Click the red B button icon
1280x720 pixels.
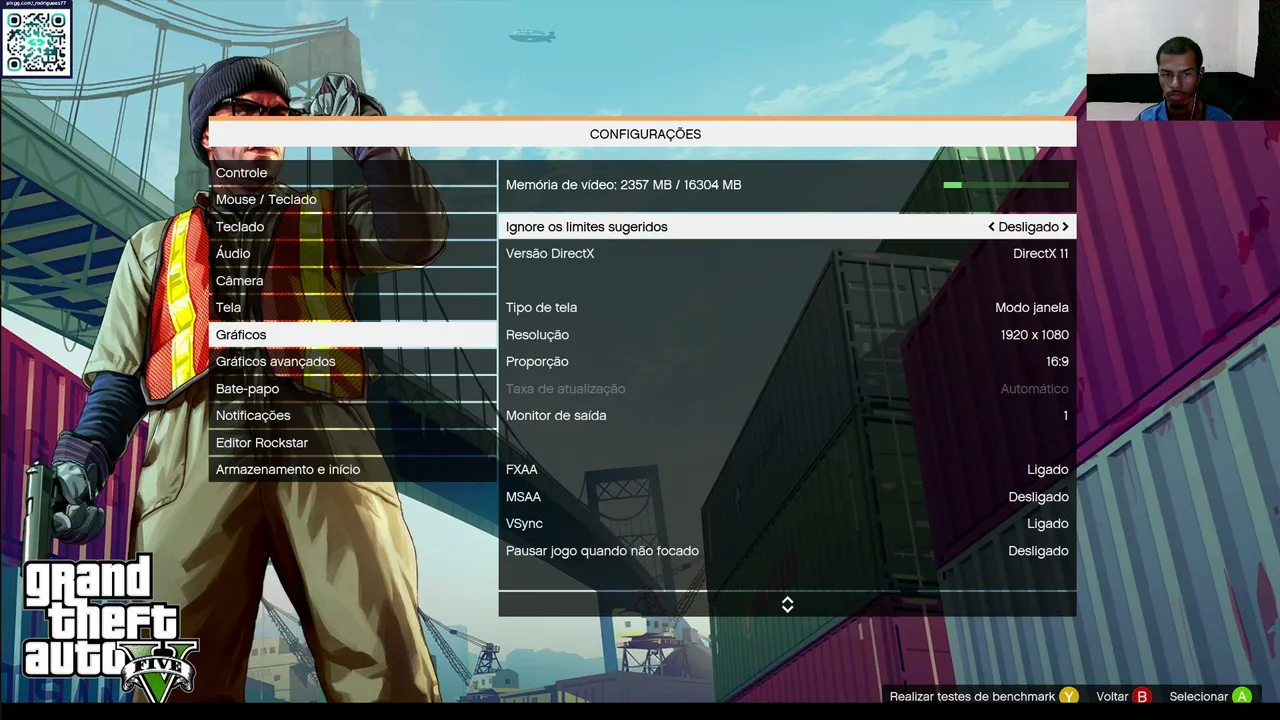[x=1142, y=696]
